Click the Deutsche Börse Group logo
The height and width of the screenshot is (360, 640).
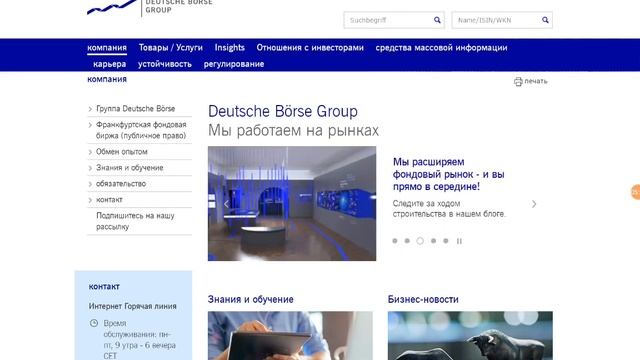point(149,7)
